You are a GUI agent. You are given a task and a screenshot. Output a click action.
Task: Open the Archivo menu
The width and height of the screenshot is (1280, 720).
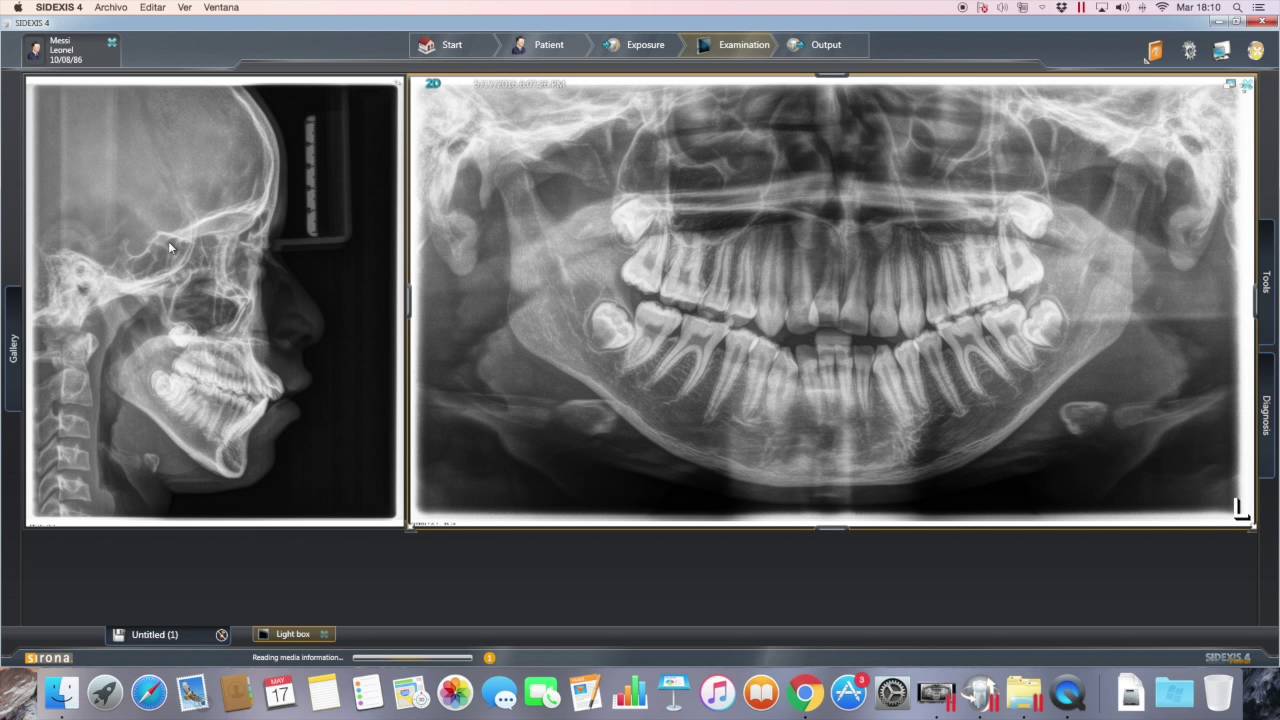coord(111,7)
